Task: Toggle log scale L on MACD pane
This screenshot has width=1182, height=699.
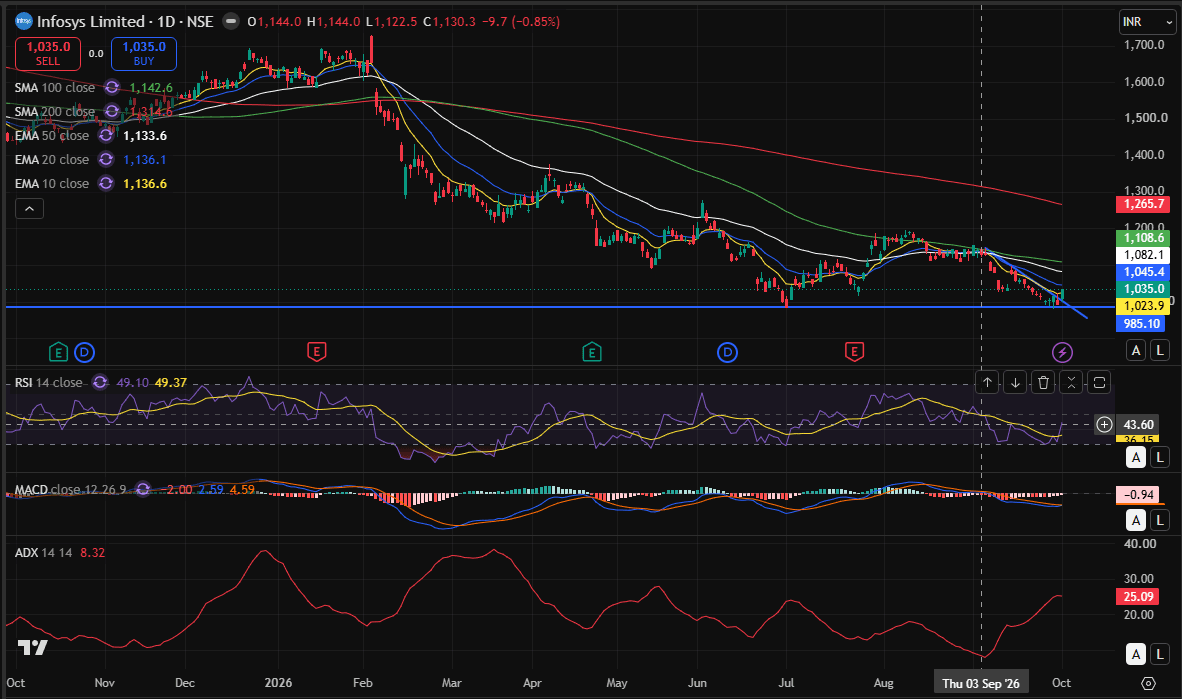Action: click(x=1159, y=520)
